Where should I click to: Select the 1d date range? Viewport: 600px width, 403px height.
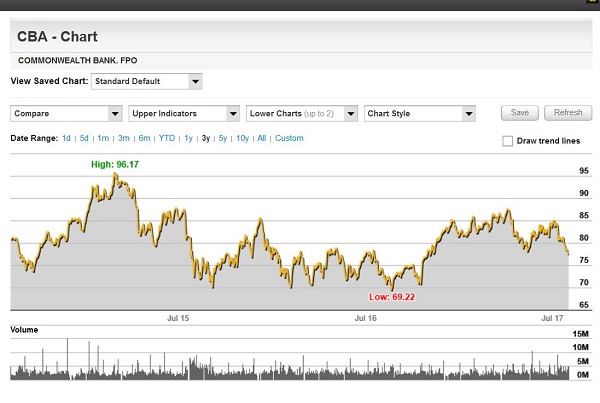[66, 138]
